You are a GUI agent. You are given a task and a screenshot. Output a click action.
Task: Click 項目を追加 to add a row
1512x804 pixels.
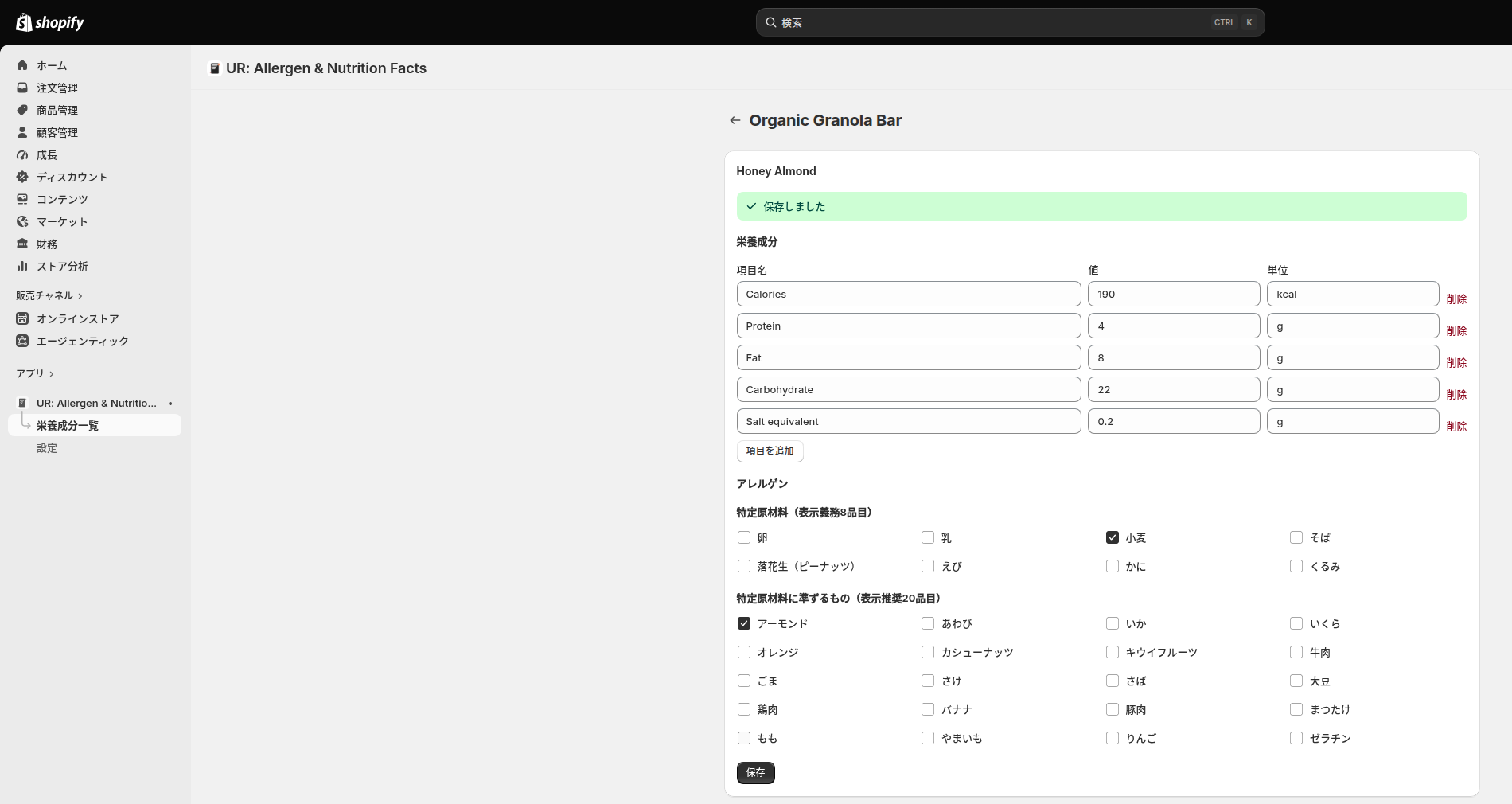(x=770, y=451)
